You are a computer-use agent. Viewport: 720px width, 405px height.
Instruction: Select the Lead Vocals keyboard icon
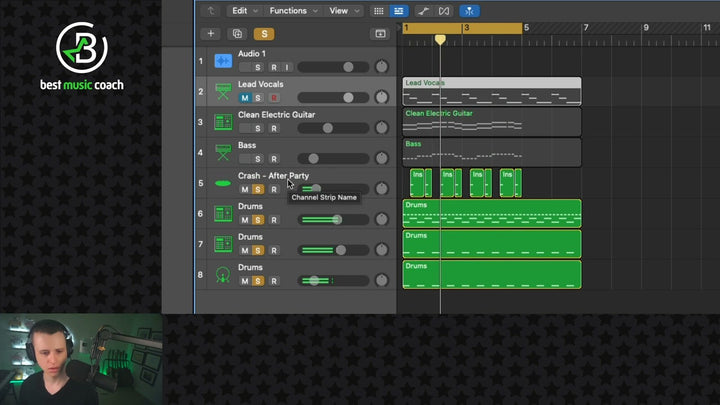point(223,91)
